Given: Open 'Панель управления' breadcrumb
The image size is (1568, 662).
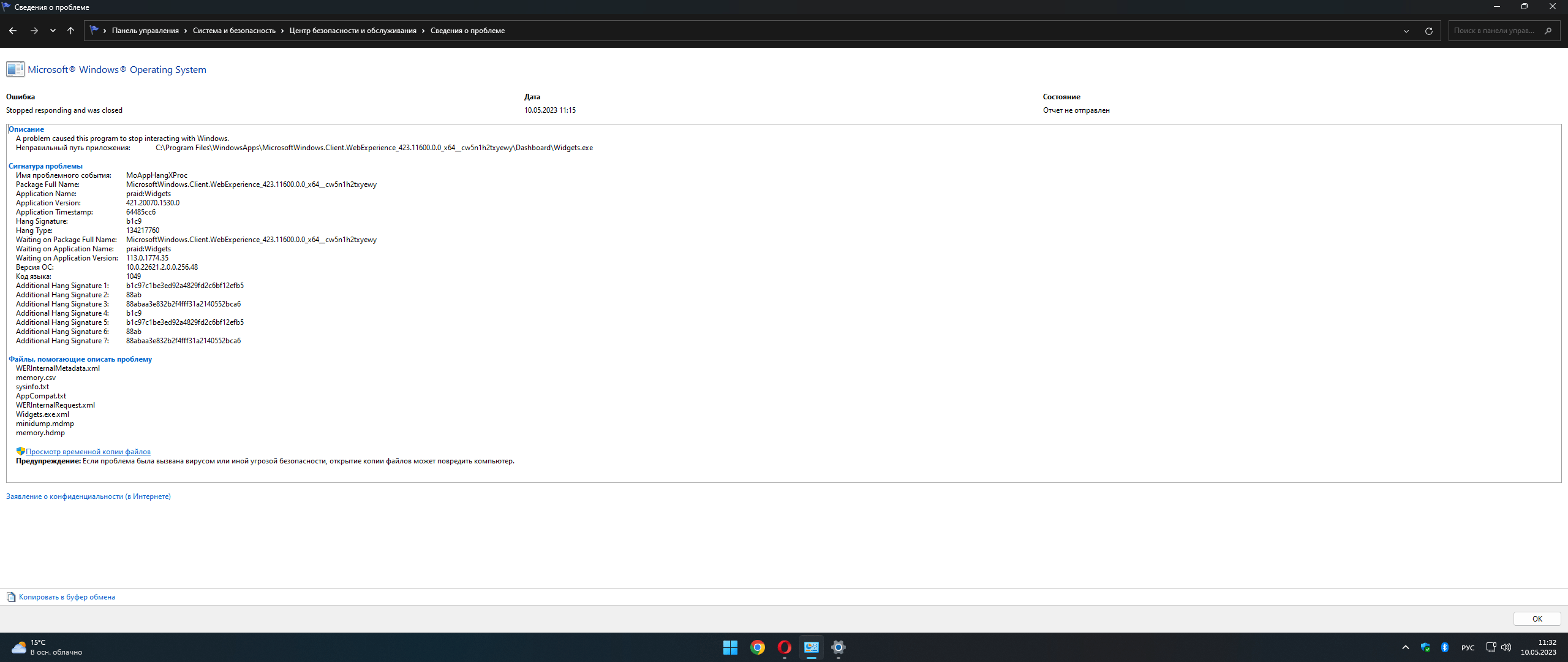Looking at the screenshot, I should point(145,31).
